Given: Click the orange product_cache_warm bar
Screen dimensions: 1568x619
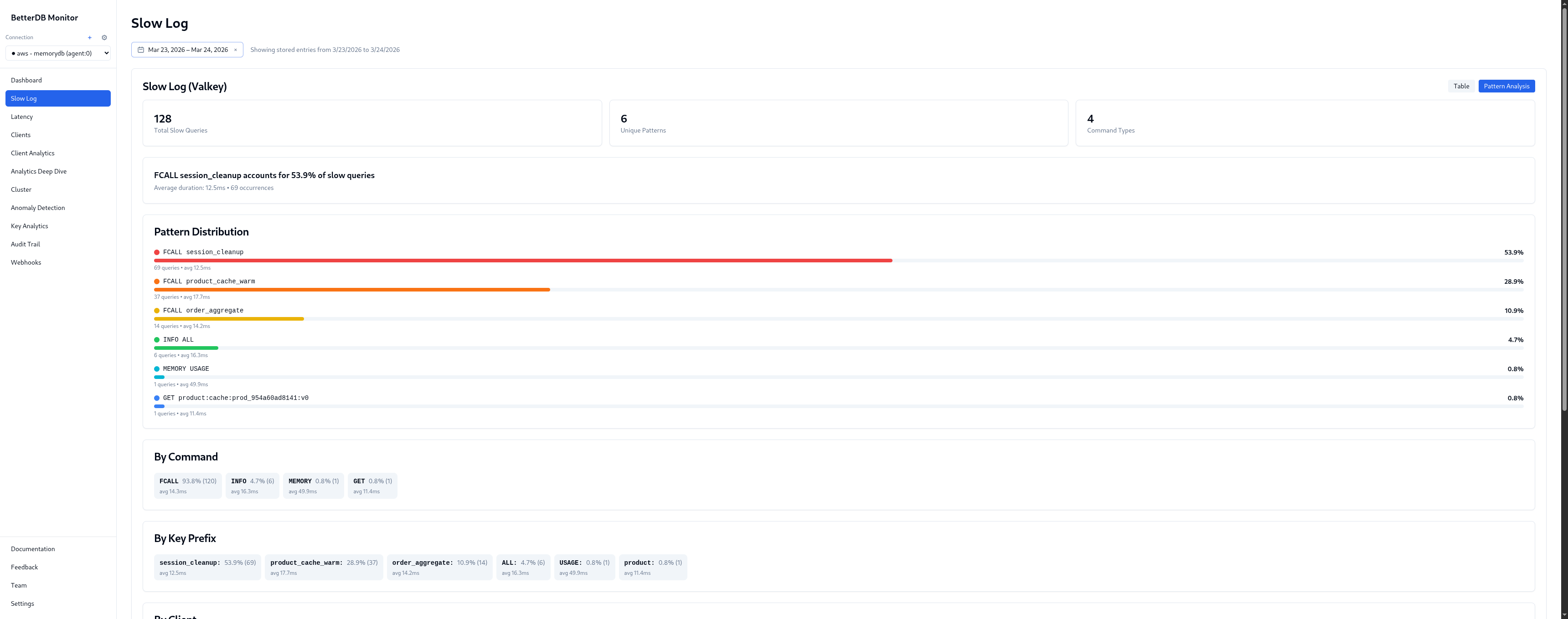Looking at the screenshot, I should (352, 290).
